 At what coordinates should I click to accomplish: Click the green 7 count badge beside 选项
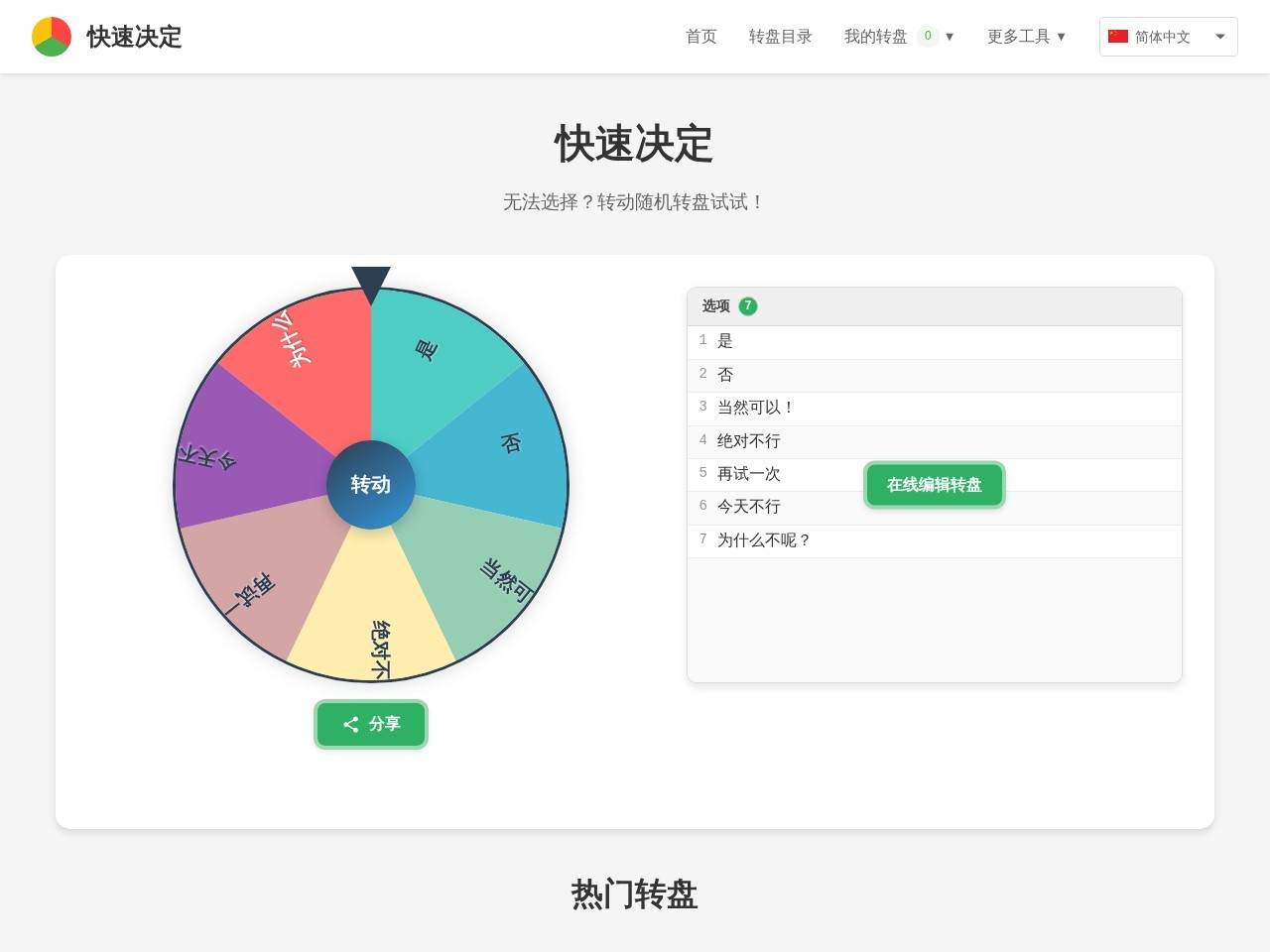tap(748, 306)
